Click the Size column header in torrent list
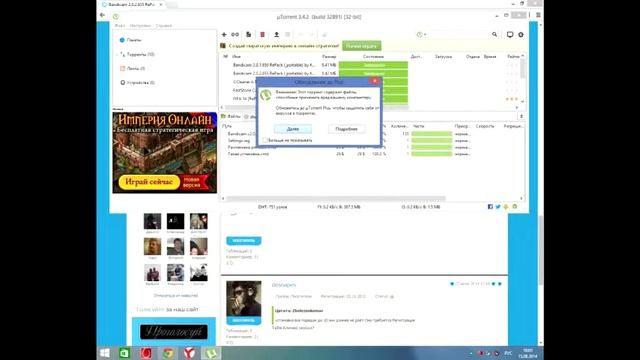The image size is (640, 360). click(329, 56)
